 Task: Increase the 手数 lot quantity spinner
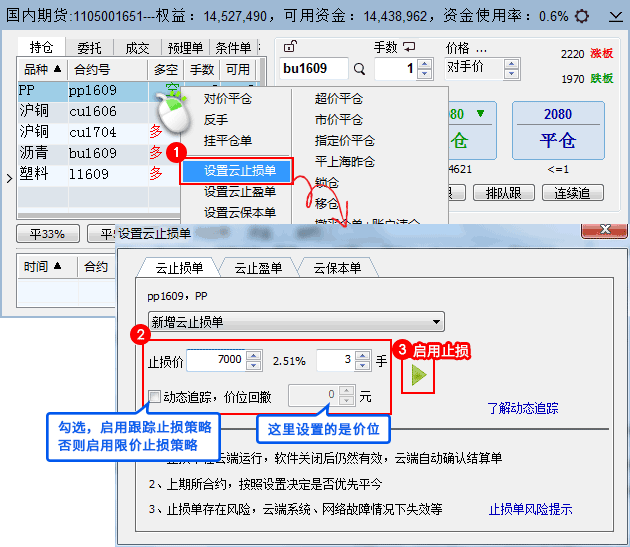pos(424,64)
